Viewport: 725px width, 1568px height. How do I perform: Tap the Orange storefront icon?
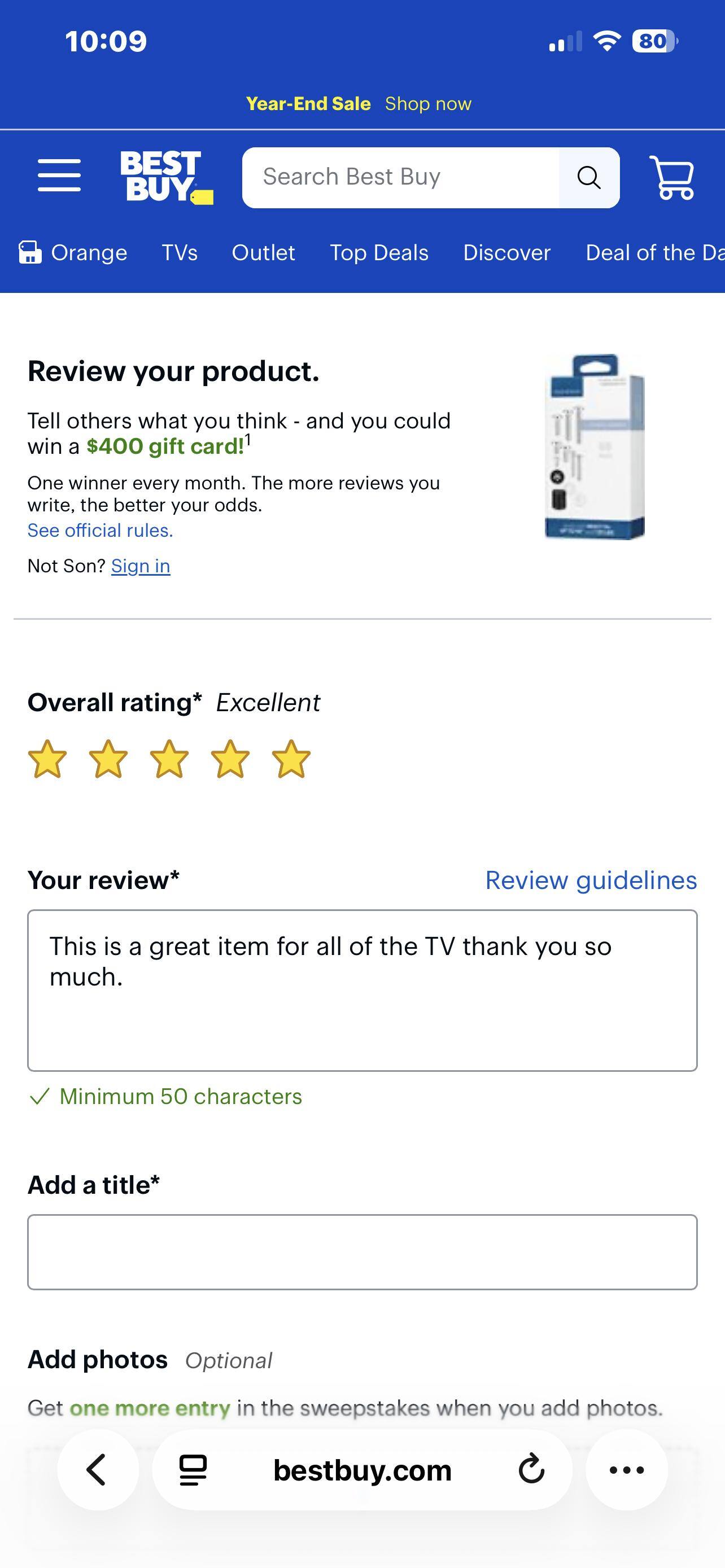(29, 252)
